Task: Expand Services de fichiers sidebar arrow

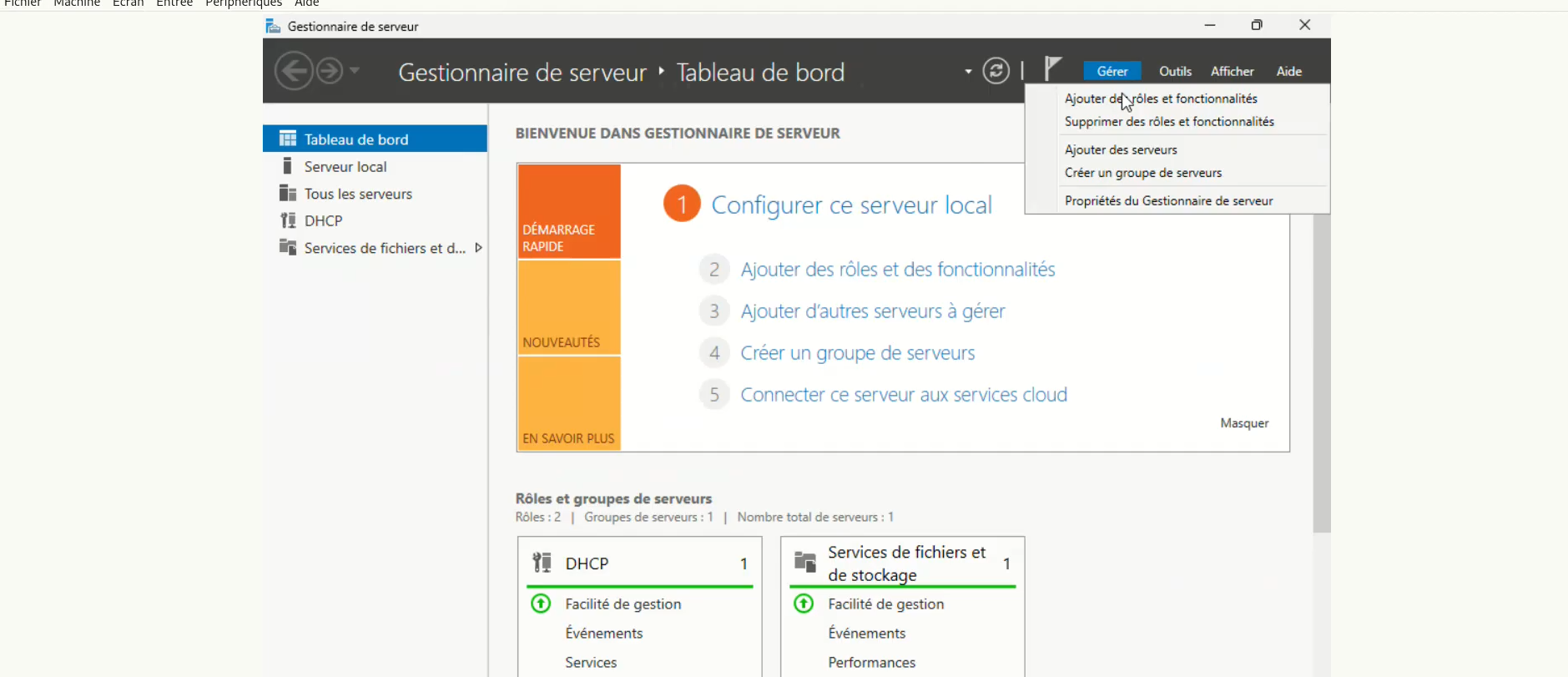Action: pyautogui.click(x=478, y=248)
